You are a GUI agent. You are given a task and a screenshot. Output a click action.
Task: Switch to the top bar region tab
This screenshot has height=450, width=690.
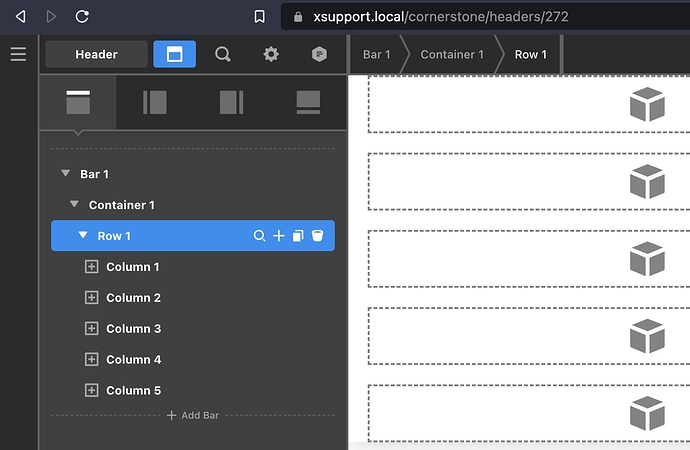point(78,102)
